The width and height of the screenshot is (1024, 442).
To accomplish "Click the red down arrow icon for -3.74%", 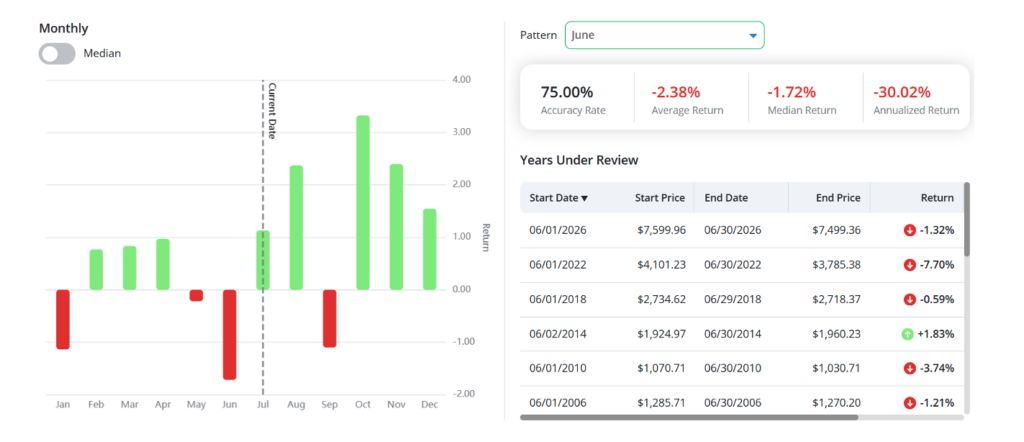I will 909,368.
